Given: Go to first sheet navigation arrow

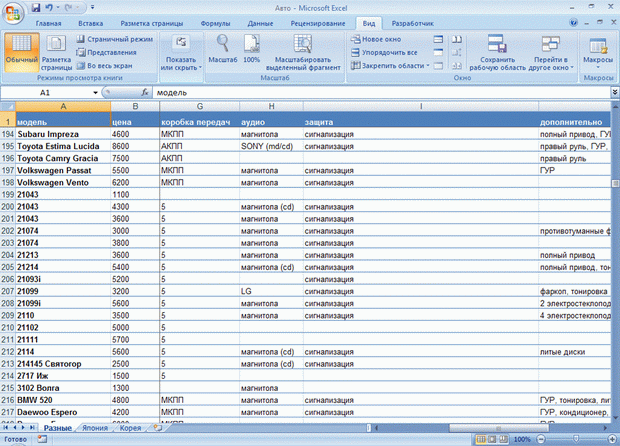Looking at the screenshot, I should [x=6, y=427].
